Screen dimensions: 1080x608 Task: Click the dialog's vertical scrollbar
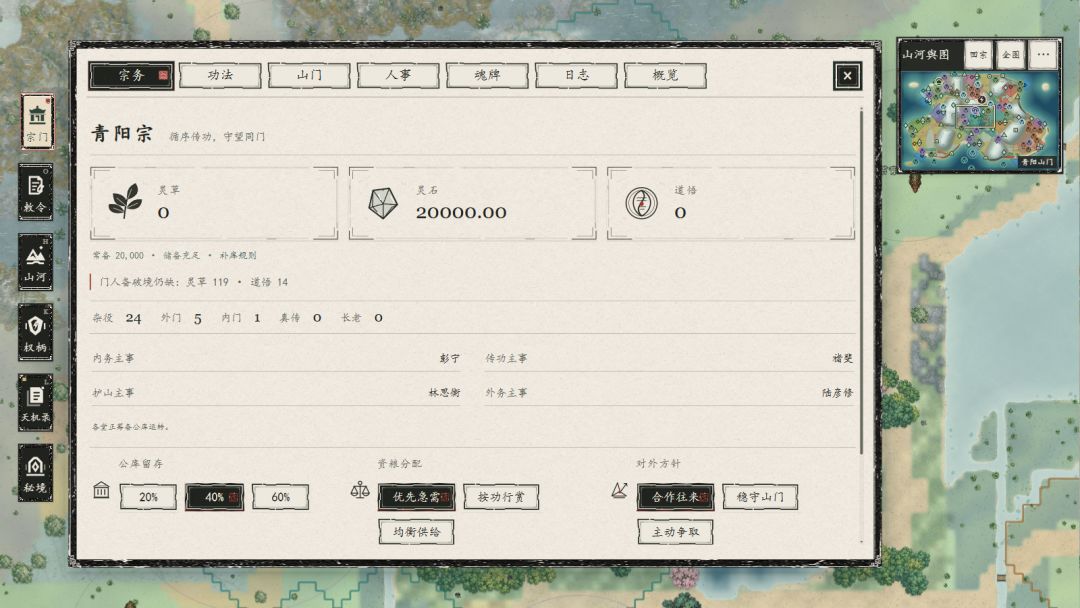(x=861, y=281)
